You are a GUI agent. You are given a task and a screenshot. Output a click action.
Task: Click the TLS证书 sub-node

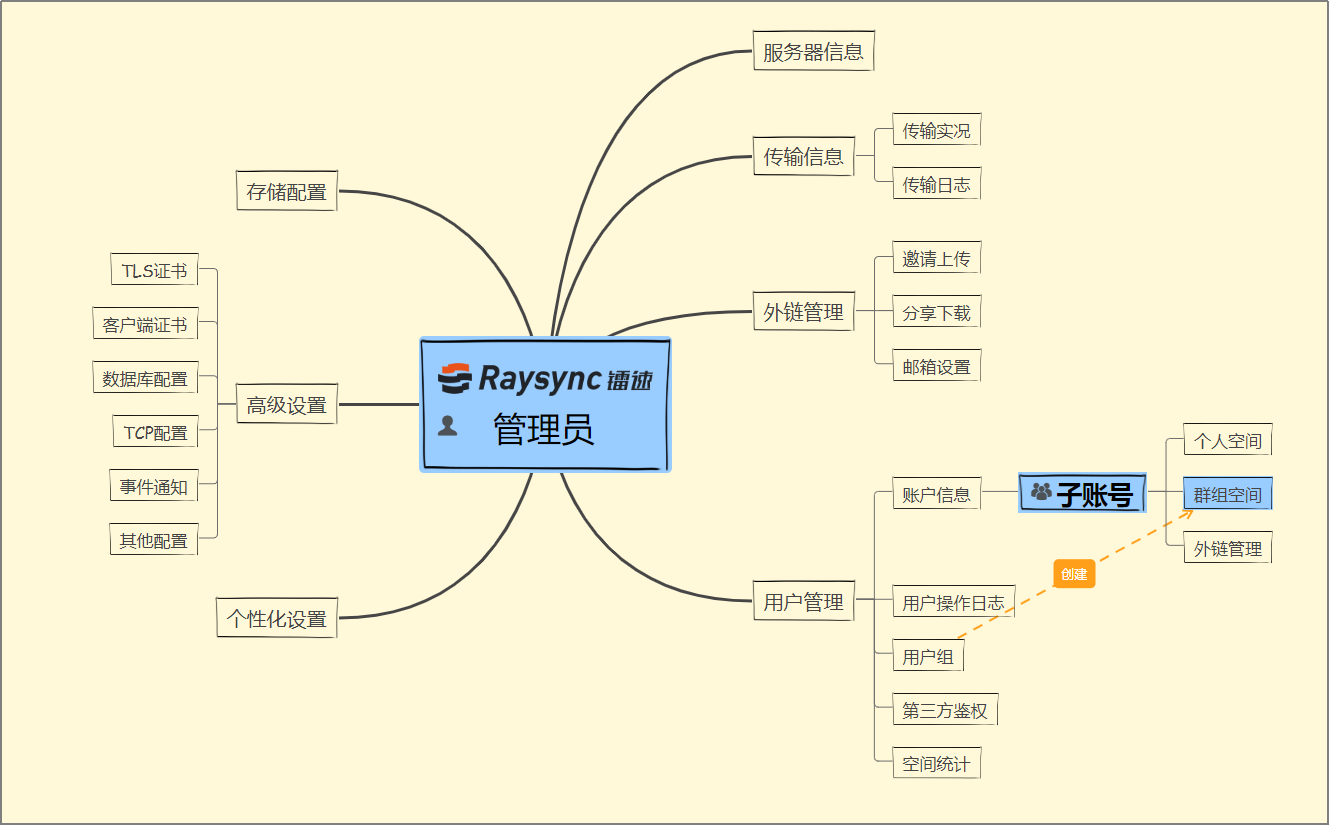[x=154, y=270]
